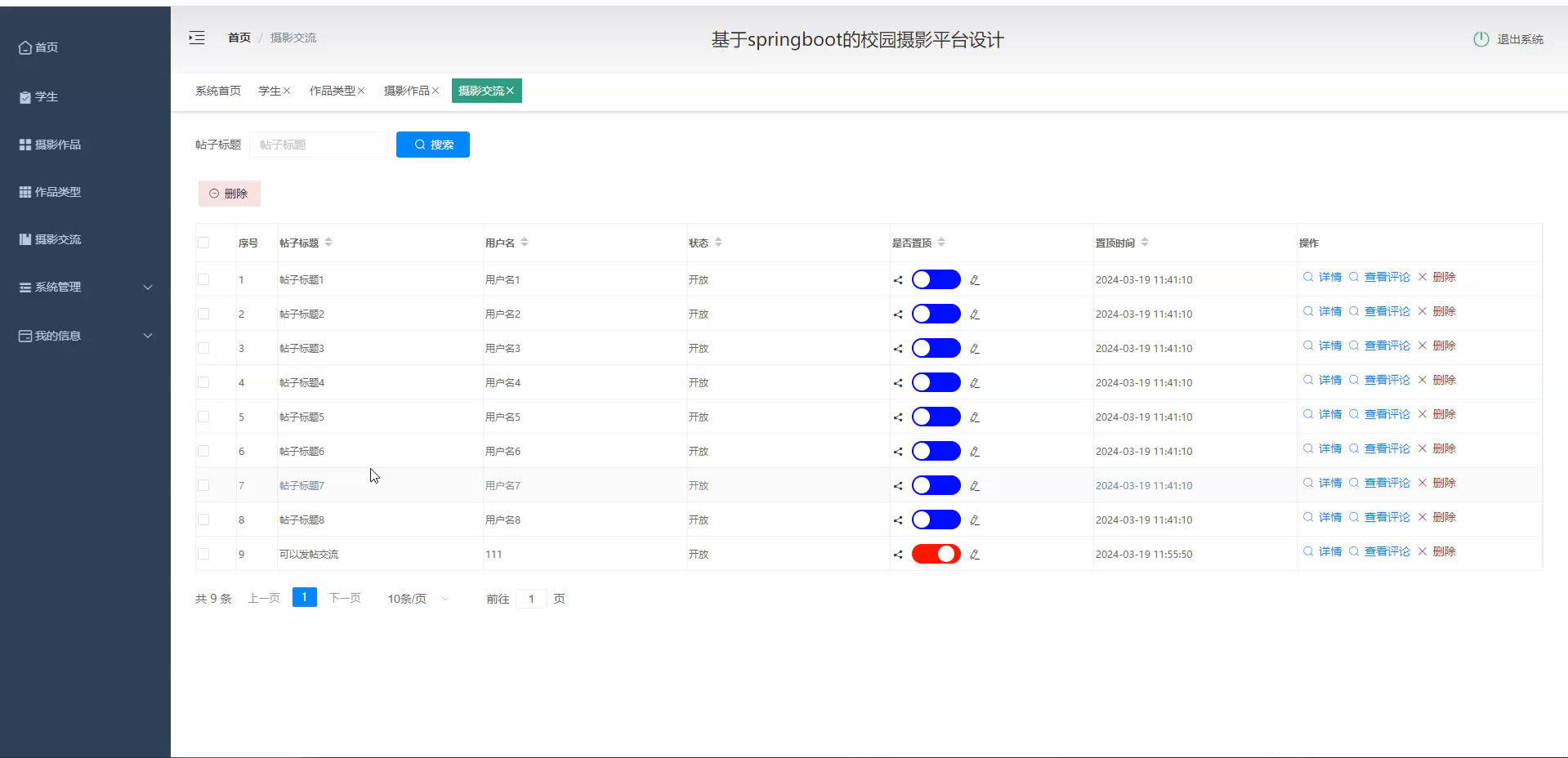Image resolution: width=1568 pixels, height=758 pixels.
Task: Click the edit pencil icon in row 帖子标题5
Action: tap(975, 417)
